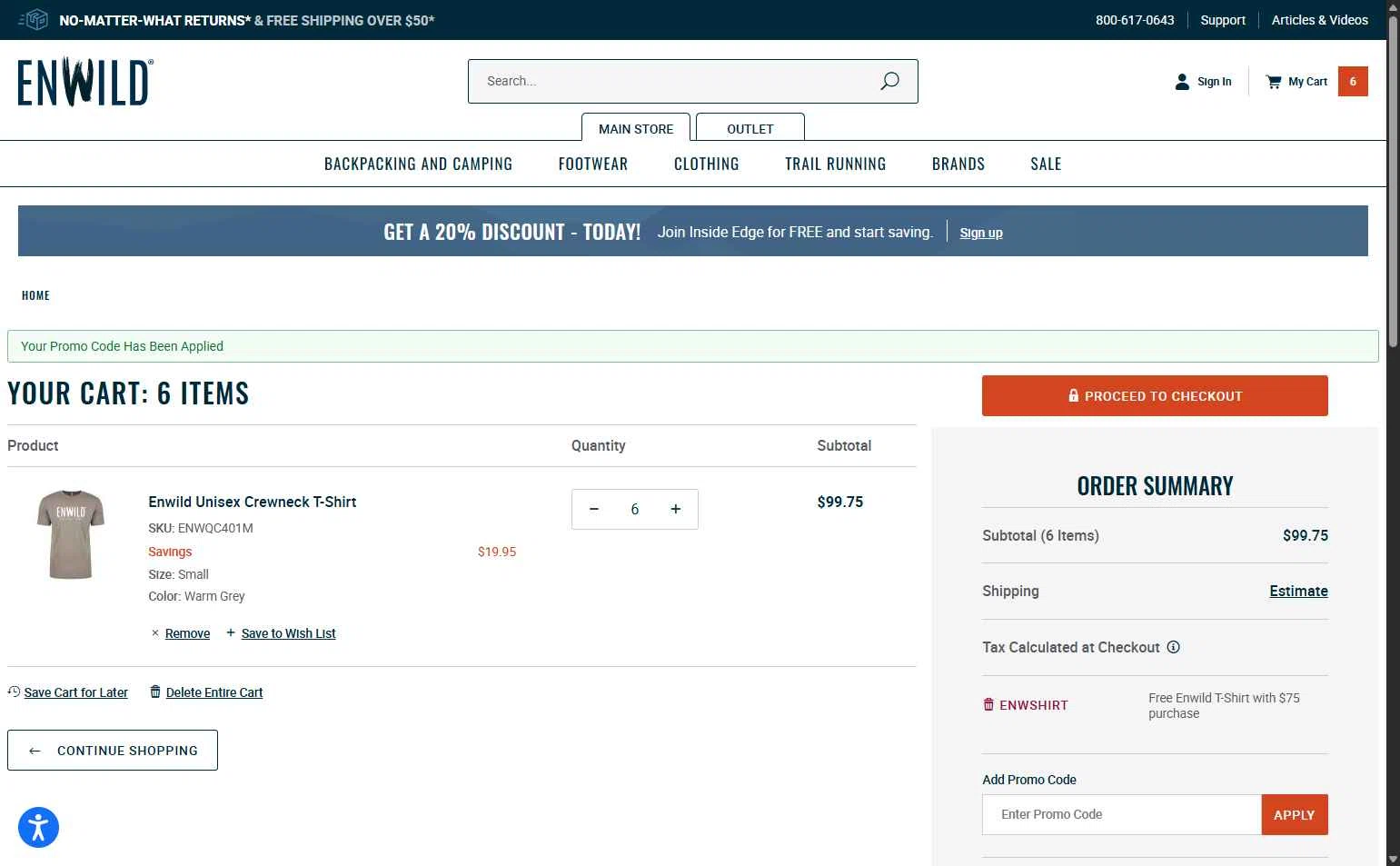The height and width of the screenshot is (866, 1400).
Task: Click Proceed to Checkout button
Action: pos(1155,395)
